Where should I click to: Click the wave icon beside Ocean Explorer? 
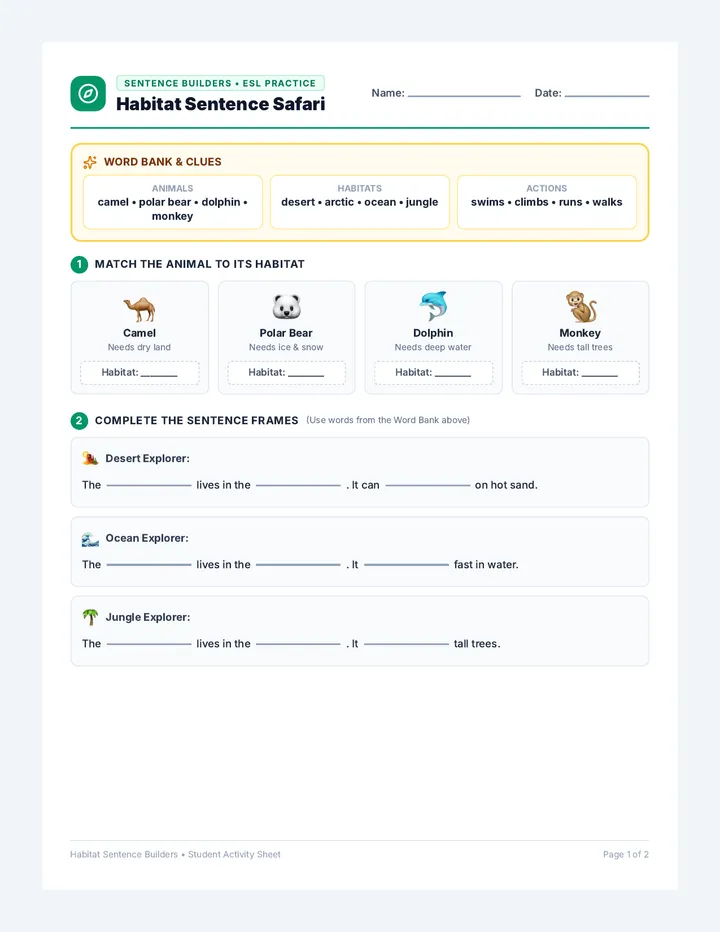90,539
